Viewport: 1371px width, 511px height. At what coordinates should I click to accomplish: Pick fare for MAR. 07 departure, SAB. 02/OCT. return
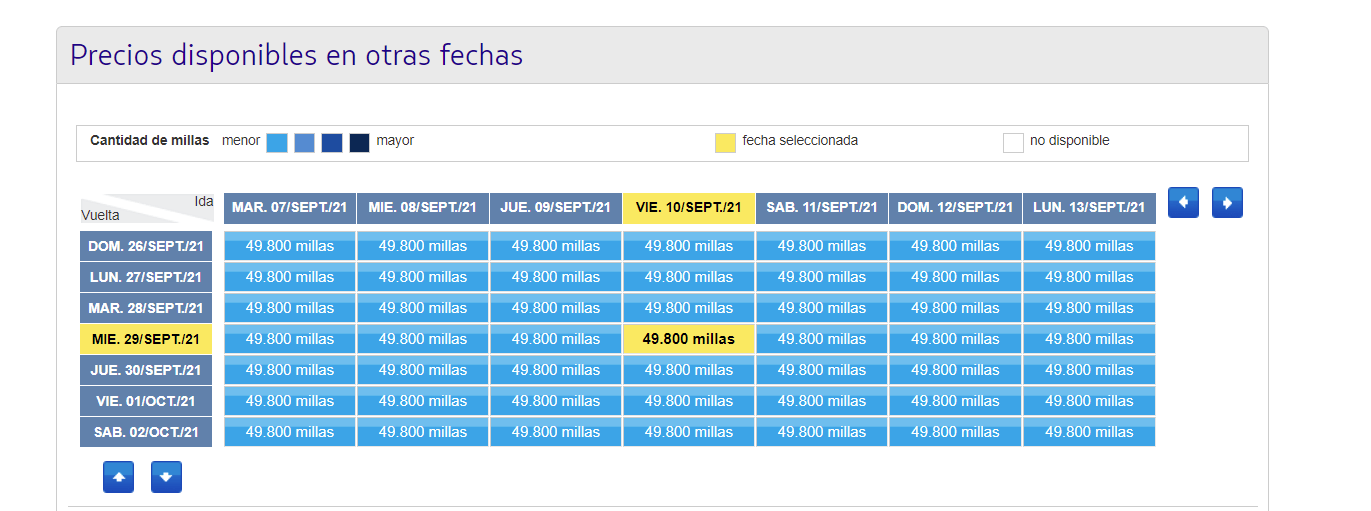click(290, 432)
